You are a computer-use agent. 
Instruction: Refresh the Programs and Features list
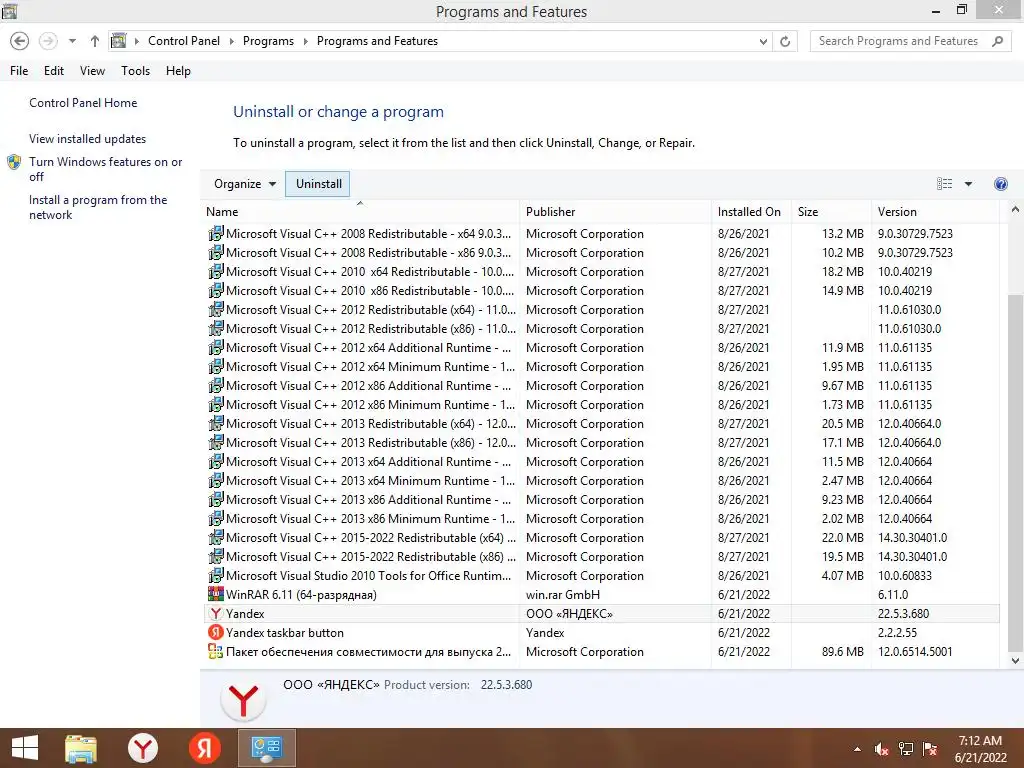[785, 41]
